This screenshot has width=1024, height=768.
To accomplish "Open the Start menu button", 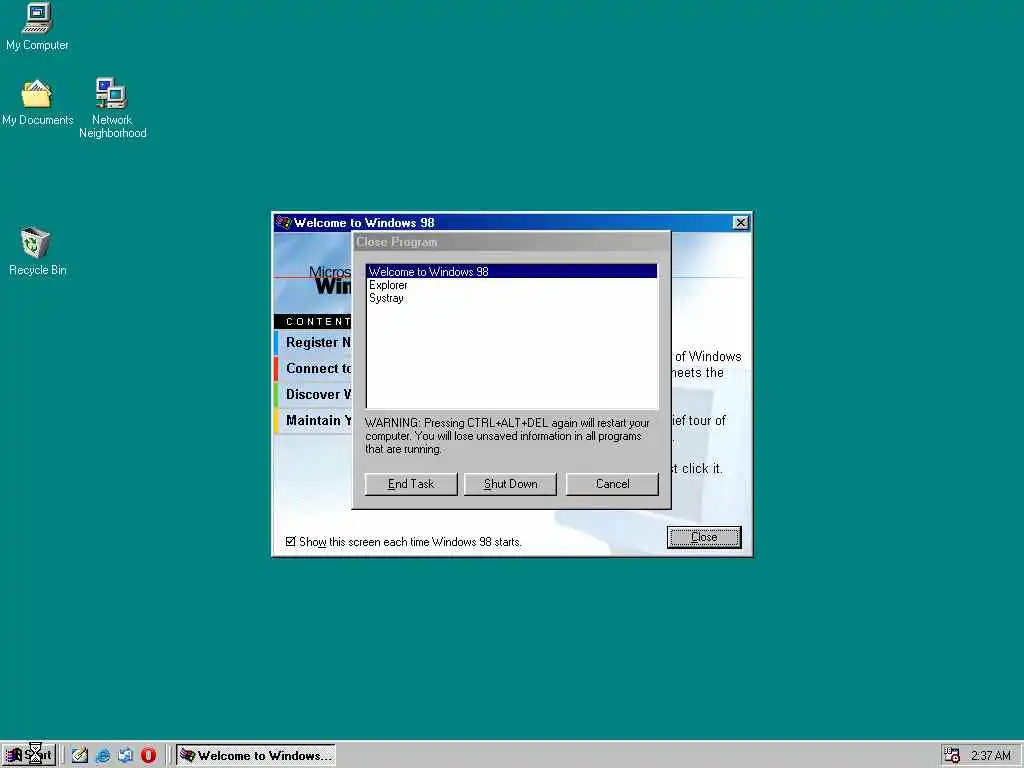I will pyautogui.click(x=29, y=755).
